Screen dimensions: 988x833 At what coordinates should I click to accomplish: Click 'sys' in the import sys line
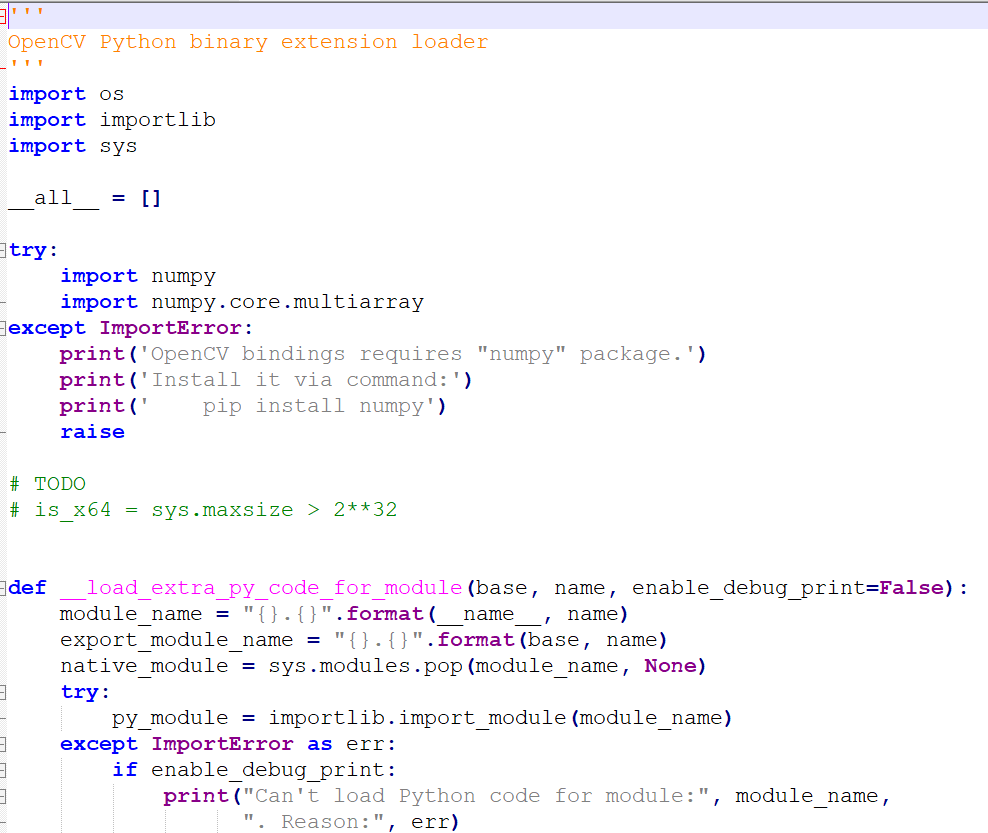point(118,146)
